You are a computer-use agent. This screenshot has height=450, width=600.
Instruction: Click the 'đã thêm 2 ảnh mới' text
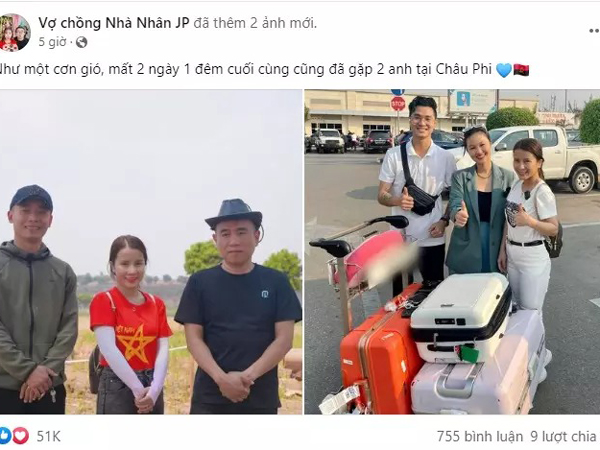coord(255,23)
